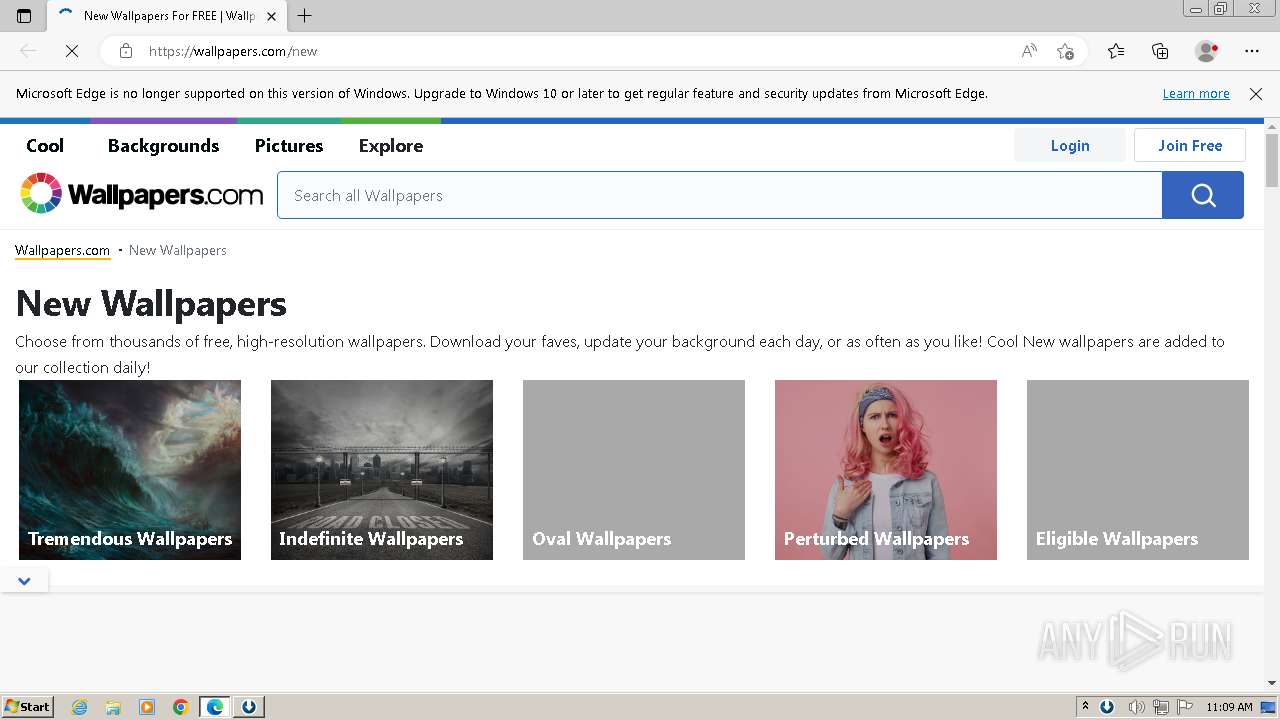Open the volume control in tray
The width and height of the screenshot is (1280, 720).
[1137, 707]
